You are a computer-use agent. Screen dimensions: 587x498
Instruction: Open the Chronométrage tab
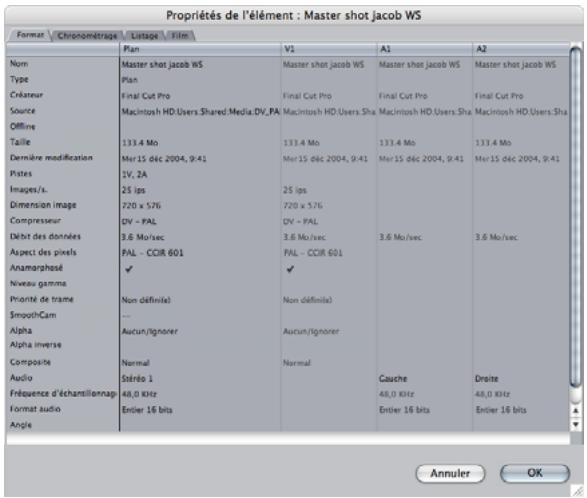(x=87, y=36)
